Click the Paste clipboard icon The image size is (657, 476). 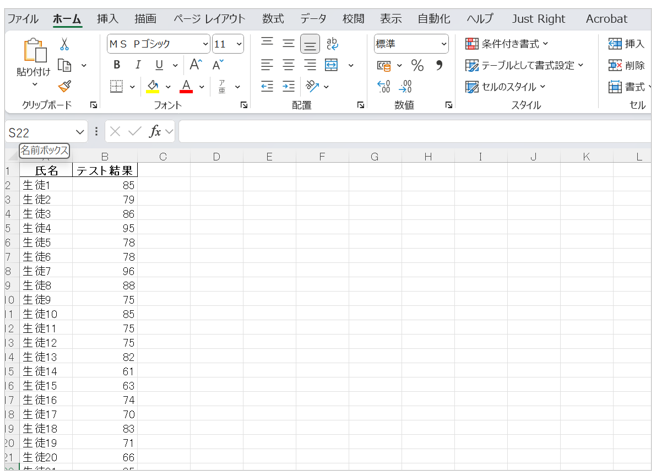tap(35, 50)
